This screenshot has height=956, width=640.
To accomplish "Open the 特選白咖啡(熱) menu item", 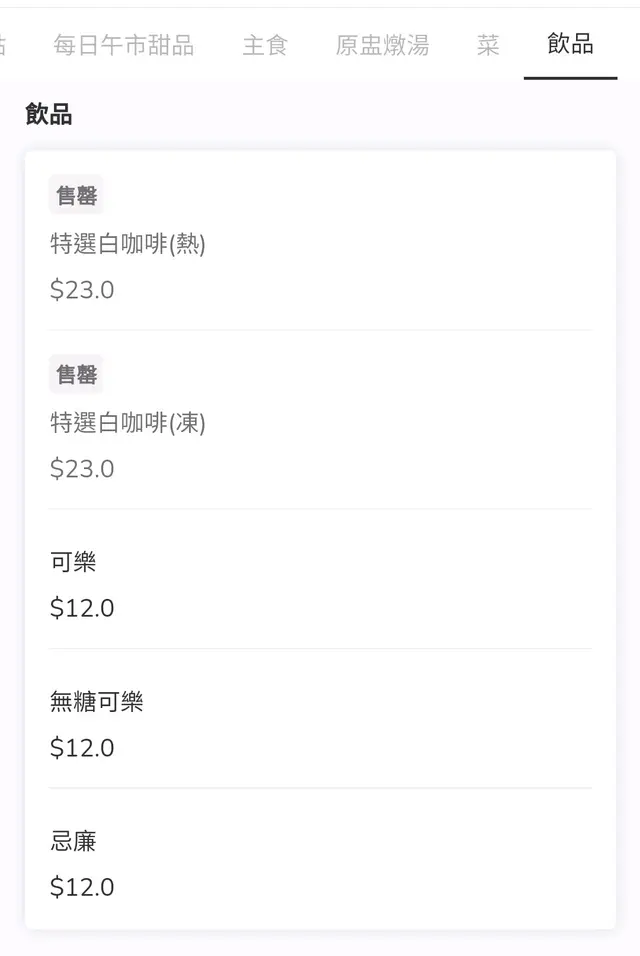I will (128, 243).
